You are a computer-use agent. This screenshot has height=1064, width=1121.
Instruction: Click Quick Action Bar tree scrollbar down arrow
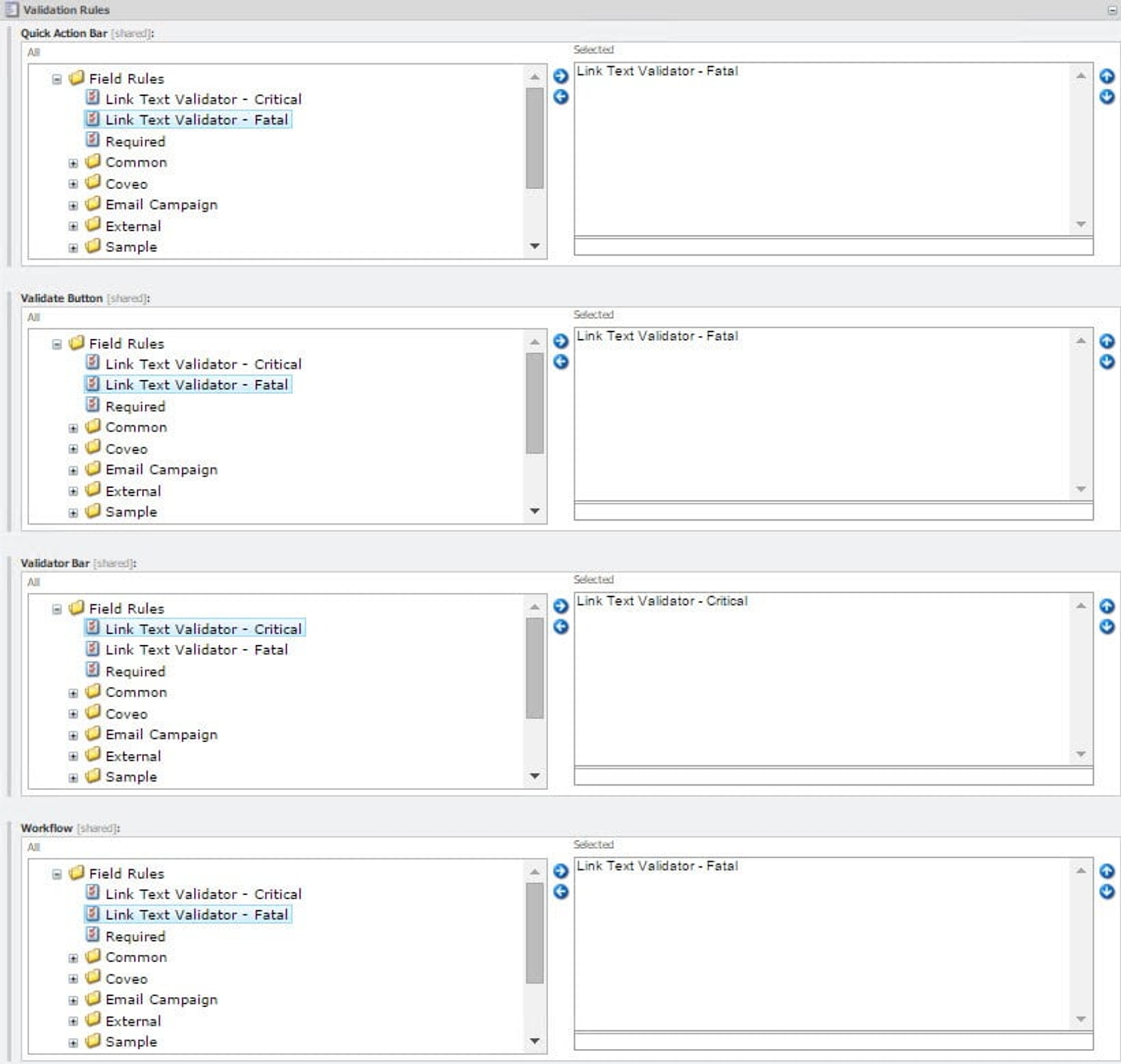click(534, 246)
